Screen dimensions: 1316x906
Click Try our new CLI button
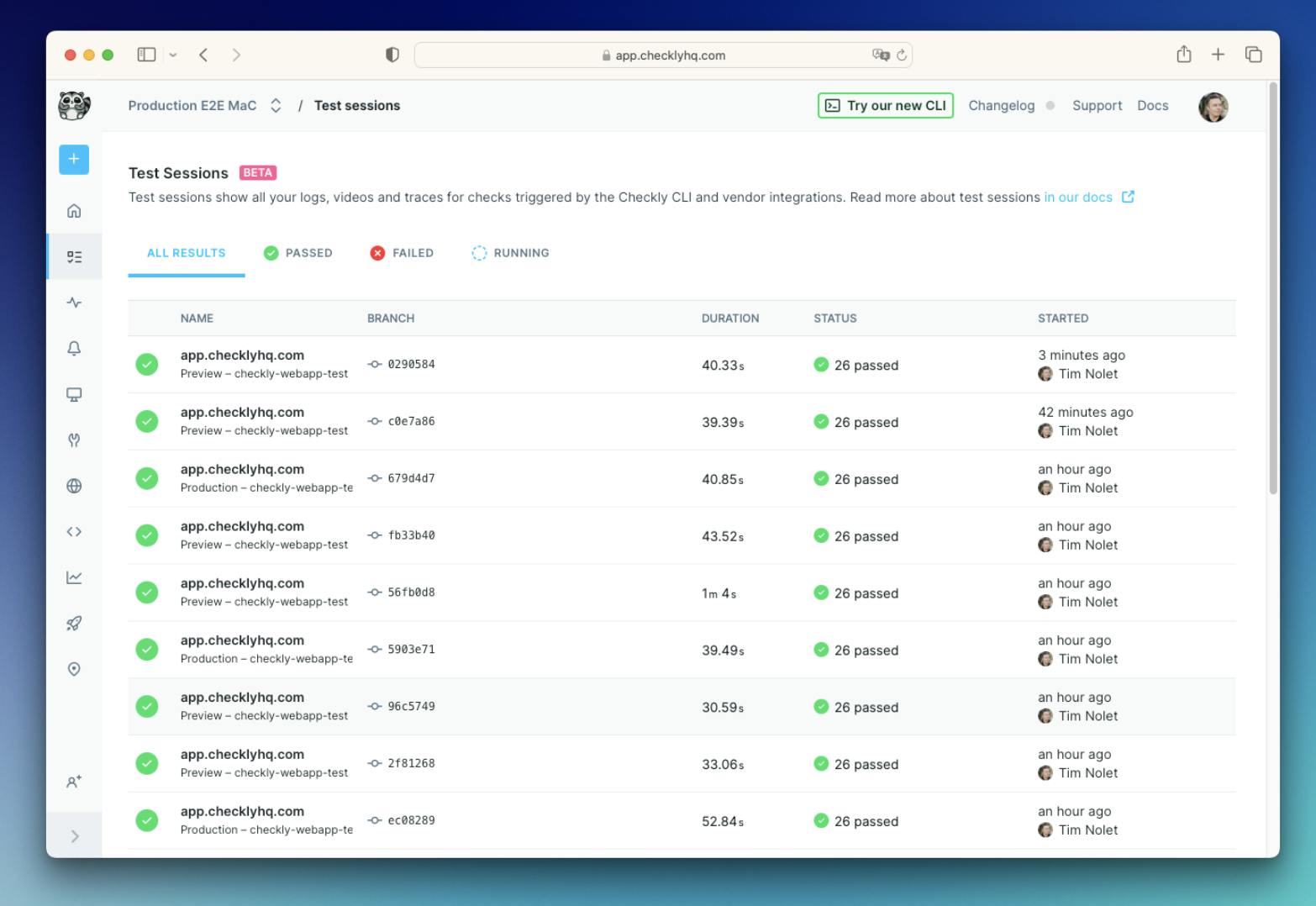pos(886,106)
